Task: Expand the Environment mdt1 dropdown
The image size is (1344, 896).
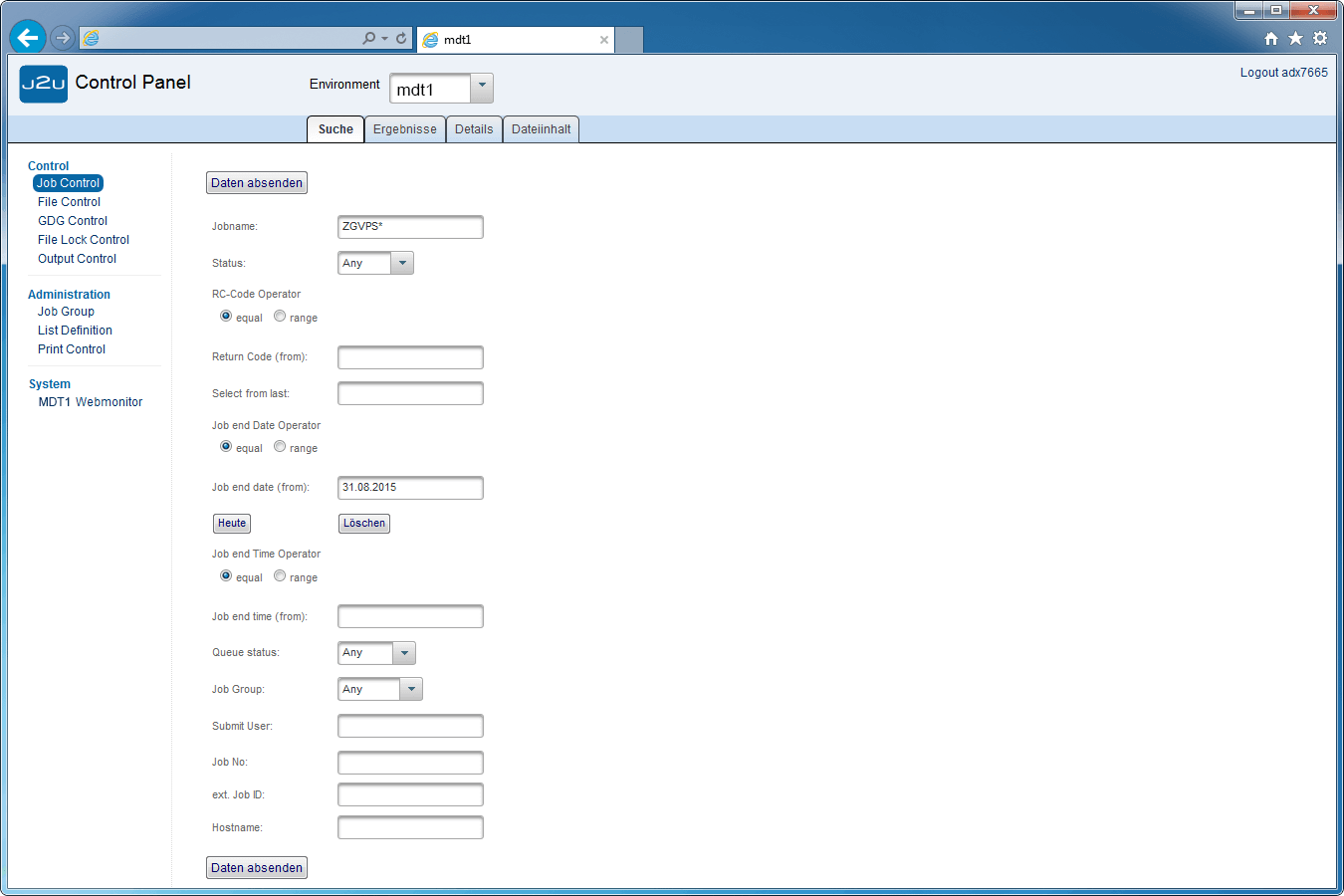Action: click(482, 88)
